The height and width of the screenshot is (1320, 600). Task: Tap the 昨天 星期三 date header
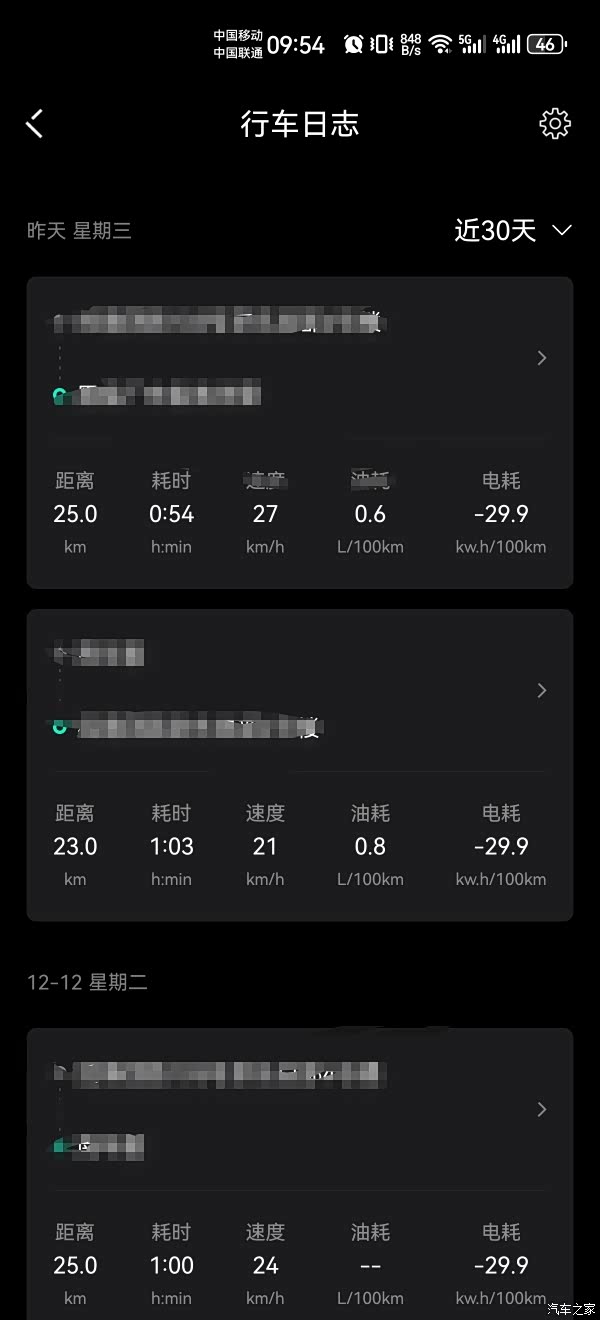80,231
